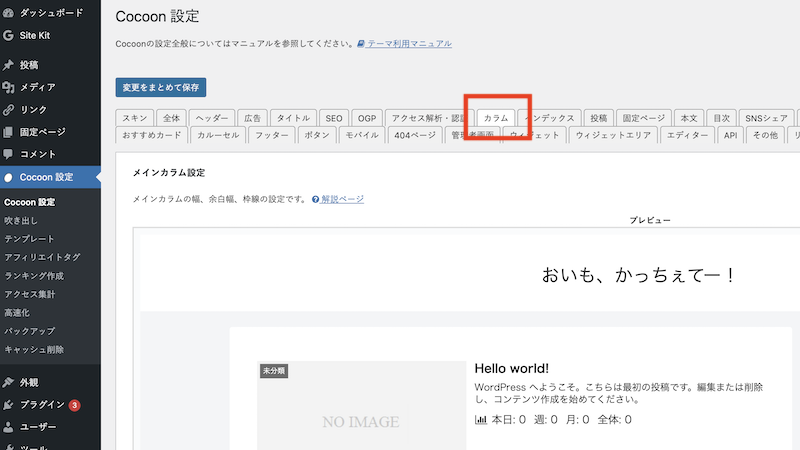Click the Comments speech bubble icon
The width and height of the screenshot is (800, 450).
coord(8,154)
